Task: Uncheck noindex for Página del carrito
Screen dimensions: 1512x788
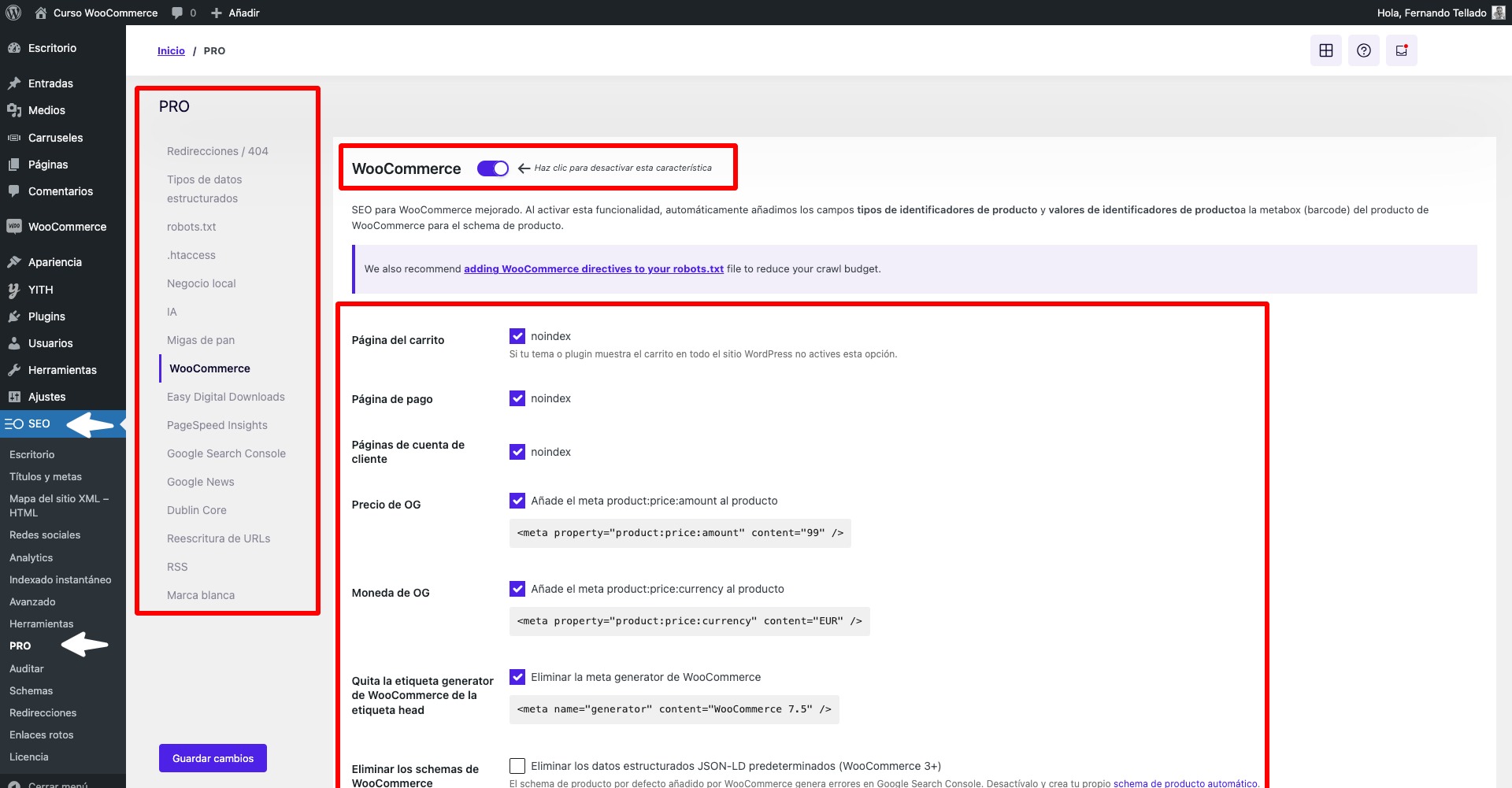Action: [517, 336]
